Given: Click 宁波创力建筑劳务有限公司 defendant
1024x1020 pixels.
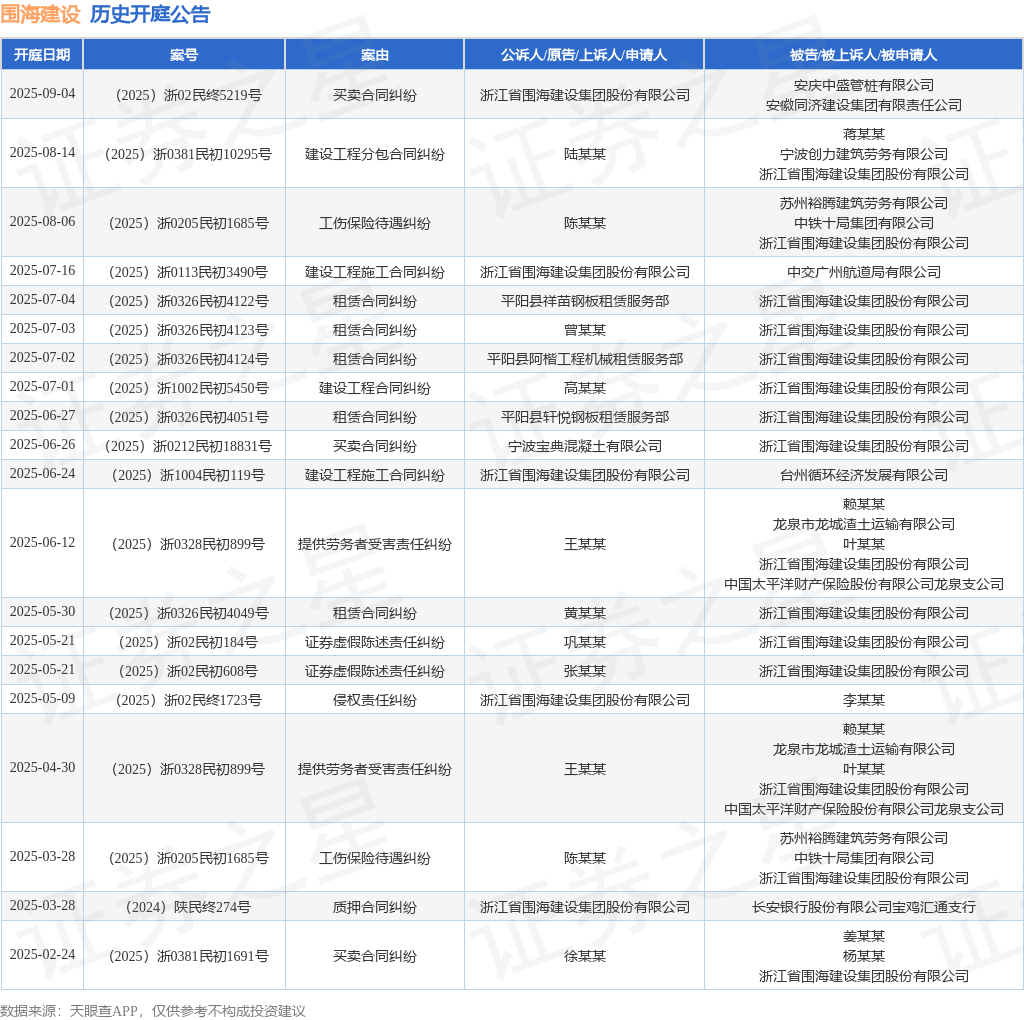Looking at the screenshot, I should pyautogui.click(x=863, y=154).
